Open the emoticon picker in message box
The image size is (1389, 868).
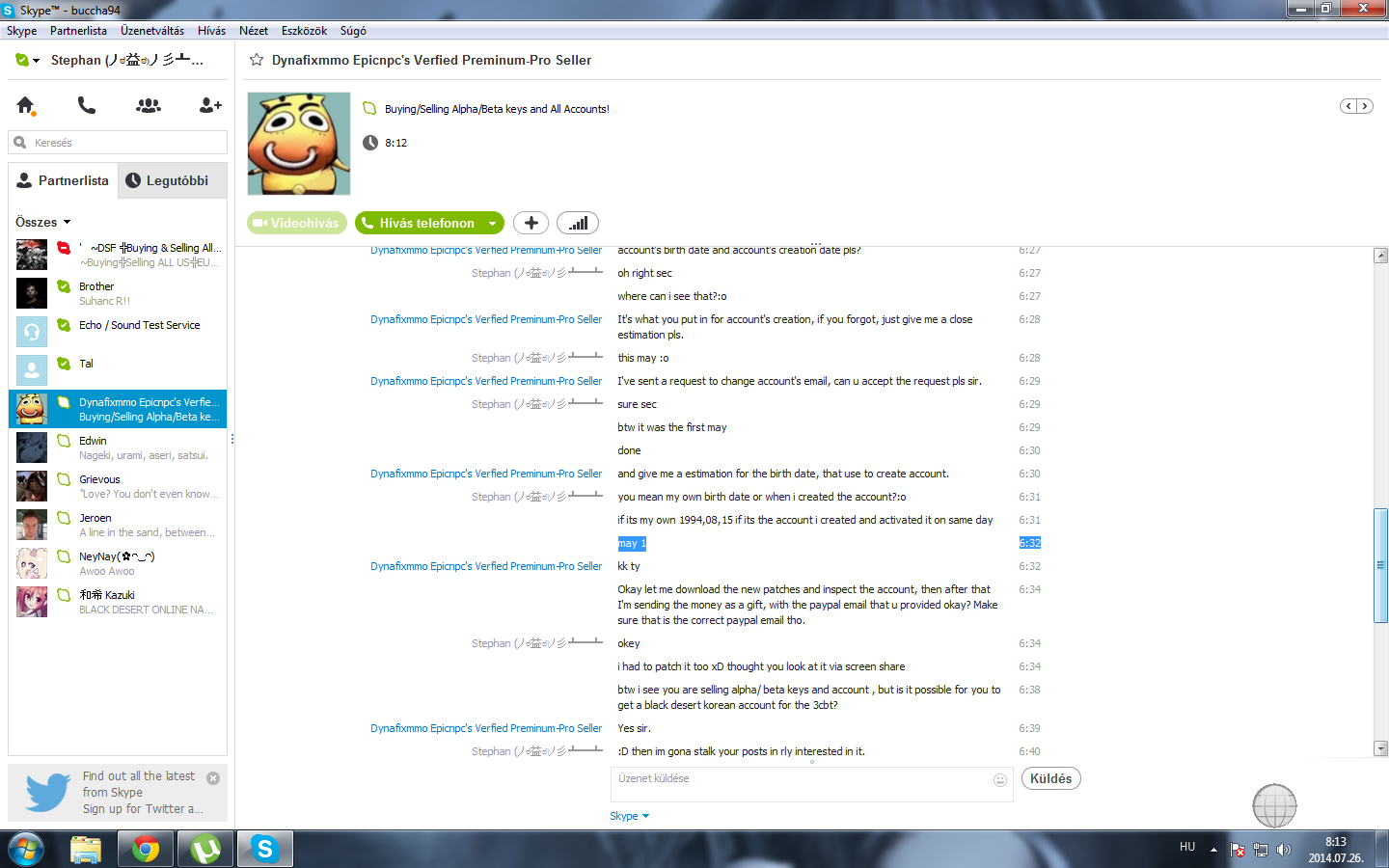pyautogui.click(x=1000, y=780)
